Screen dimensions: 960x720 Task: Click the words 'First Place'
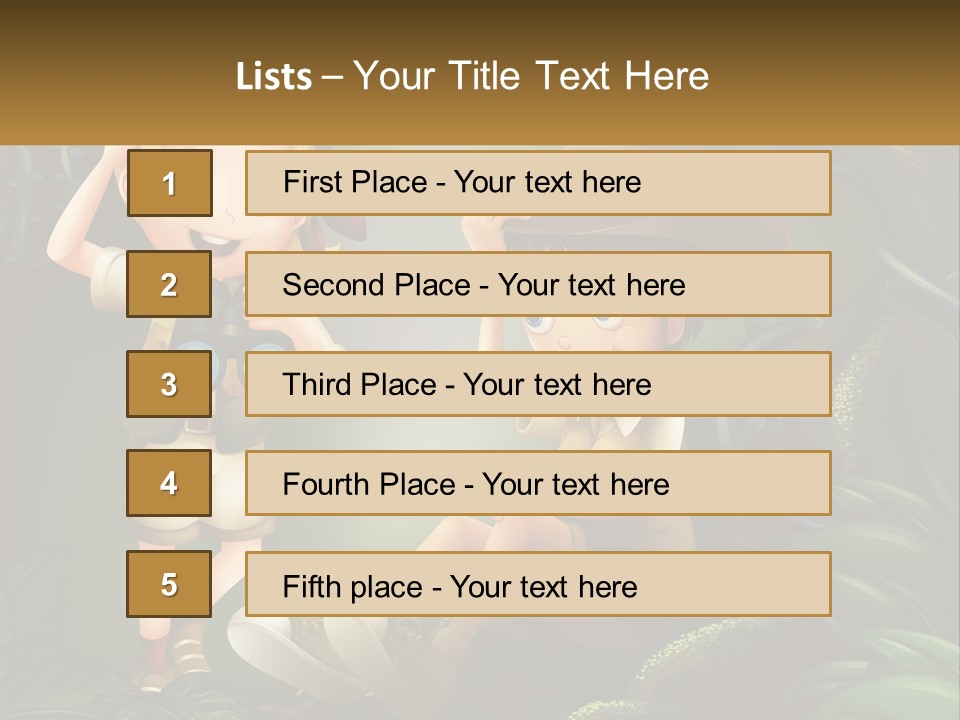[x=355, y=182]
